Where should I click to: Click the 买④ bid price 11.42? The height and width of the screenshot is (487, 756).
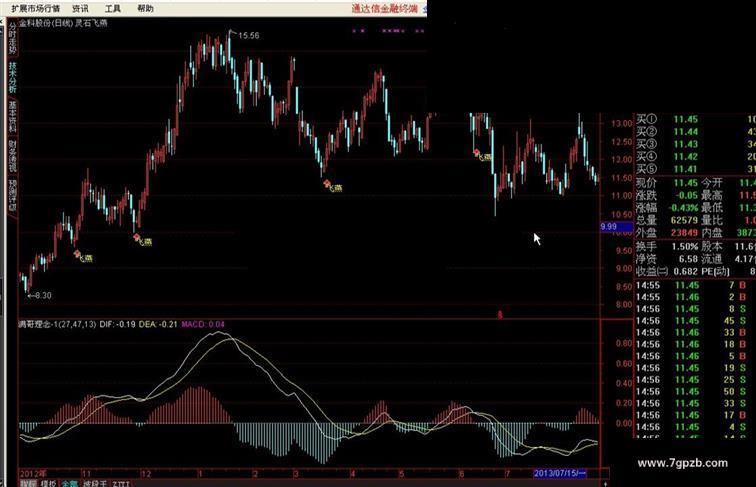click(686, 157)
